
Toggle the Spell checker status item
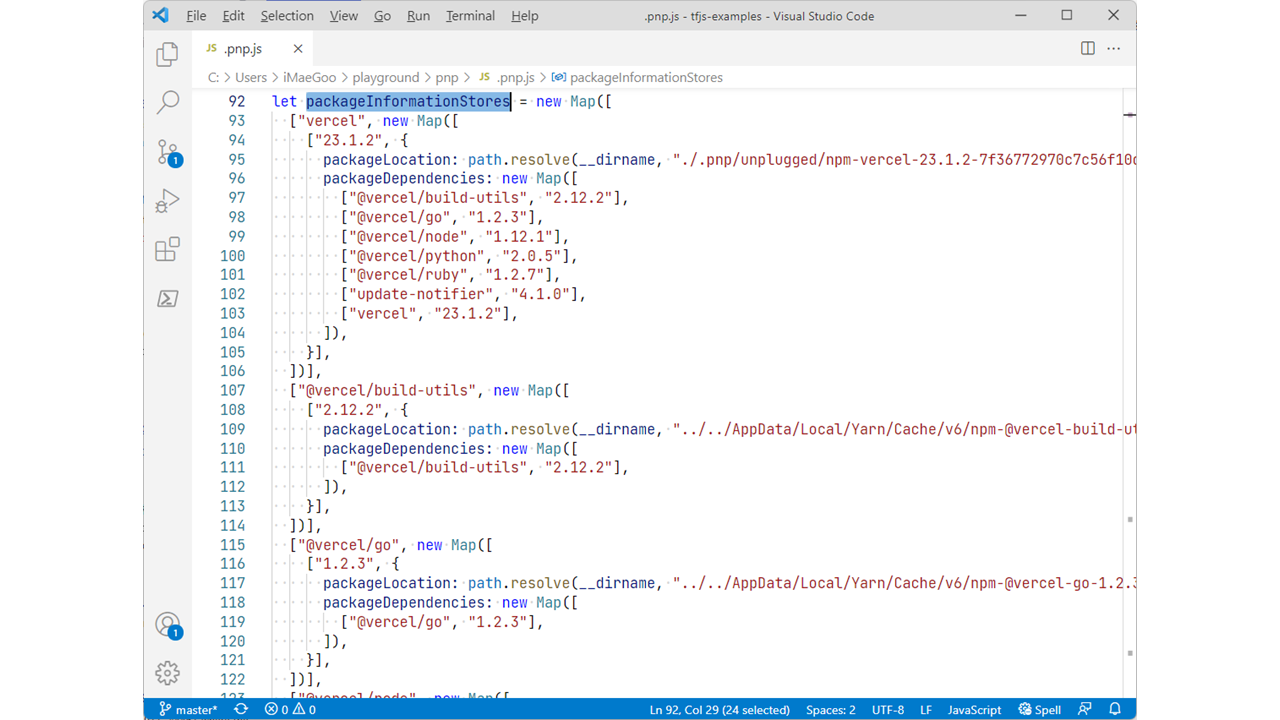[x=1040, y=709]
